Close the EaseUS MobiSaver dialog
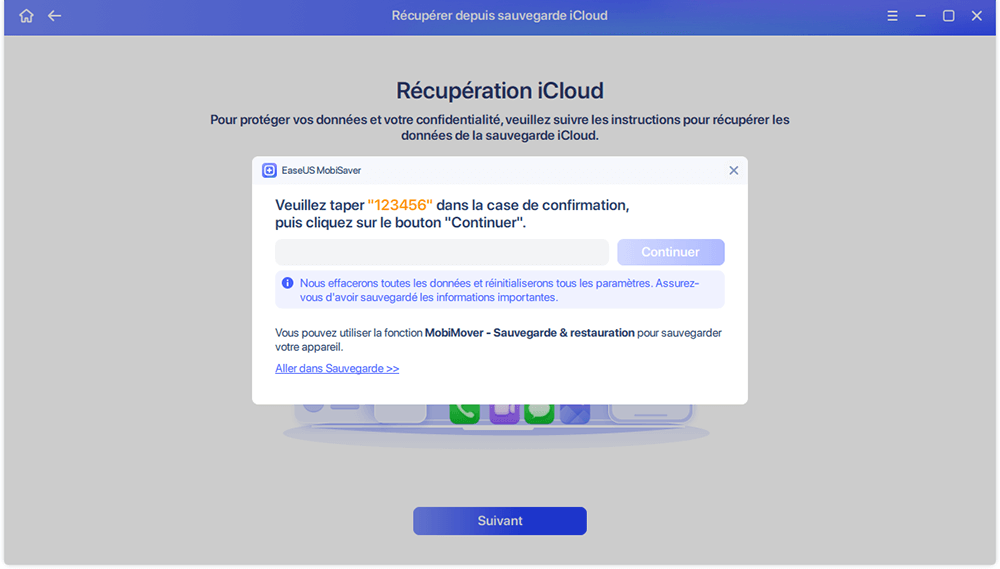This screenshot has height=569, width=1000. coord(733,170)
